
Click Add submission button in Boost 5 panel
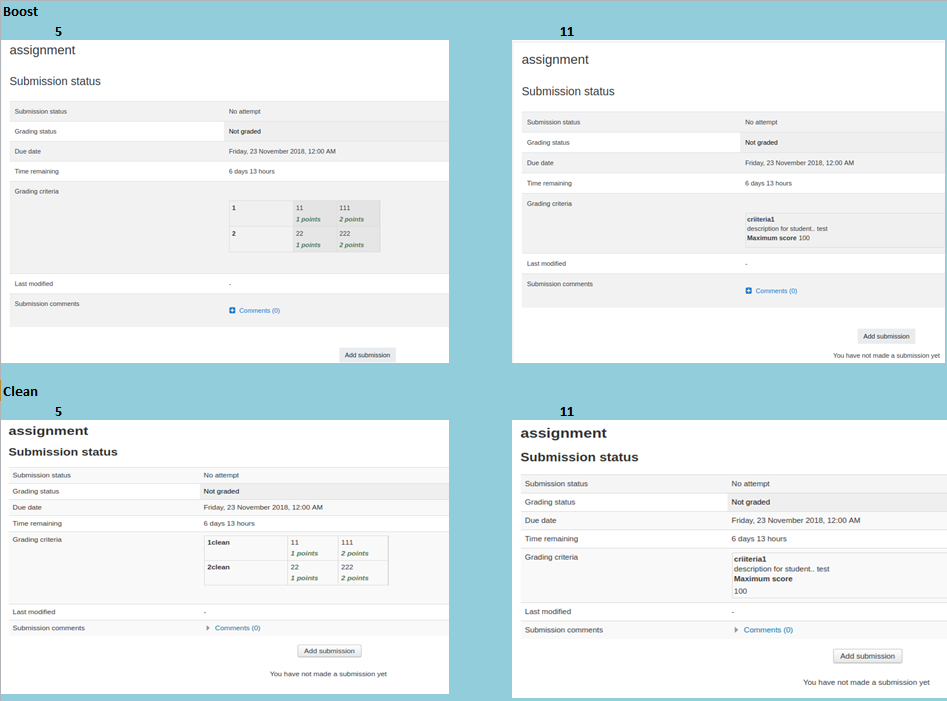(367, 355)
